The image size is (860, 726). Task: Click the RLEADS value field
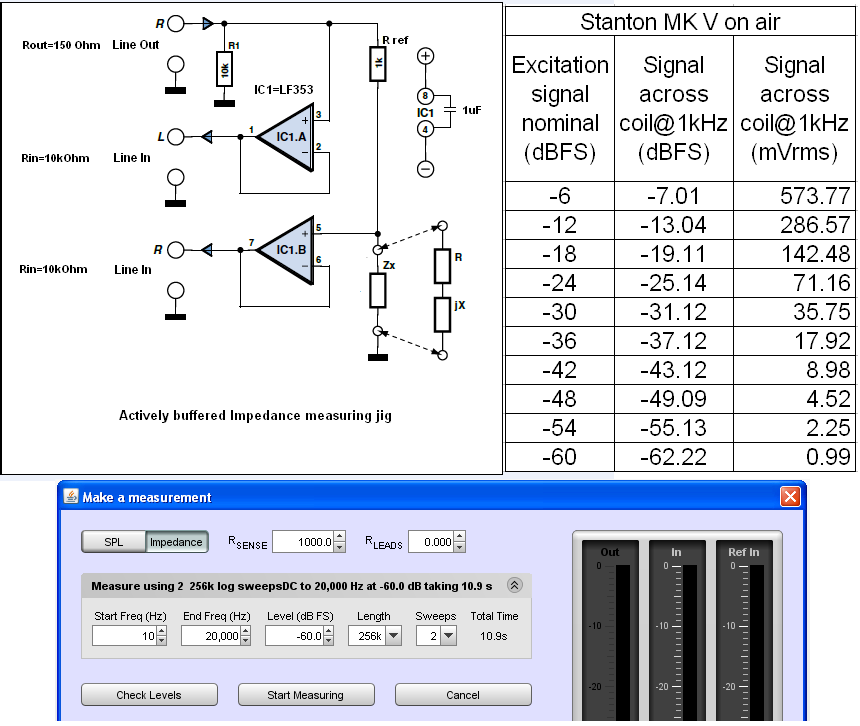[x=431, y=542]
